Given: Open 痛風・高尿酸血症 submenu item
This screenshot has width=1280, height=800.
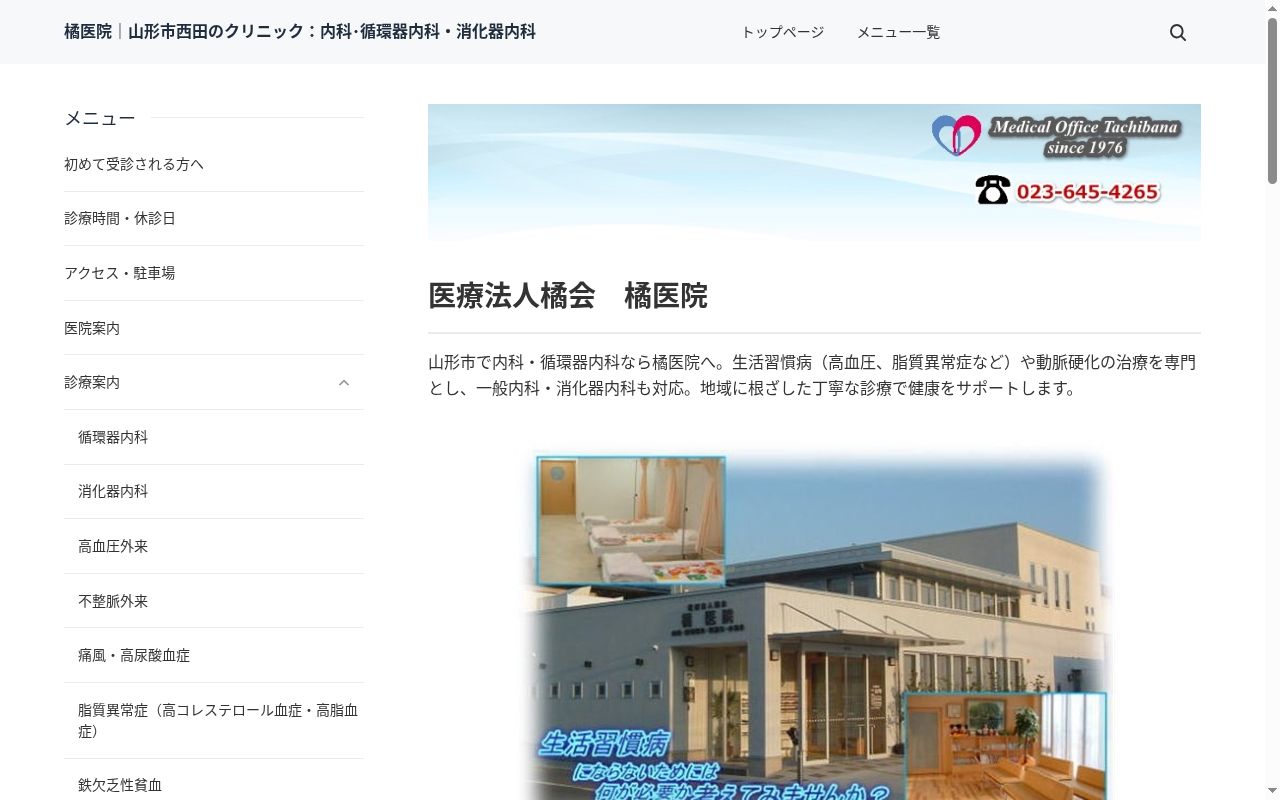Looking at the screenshot, I should [x=134, y=655].
